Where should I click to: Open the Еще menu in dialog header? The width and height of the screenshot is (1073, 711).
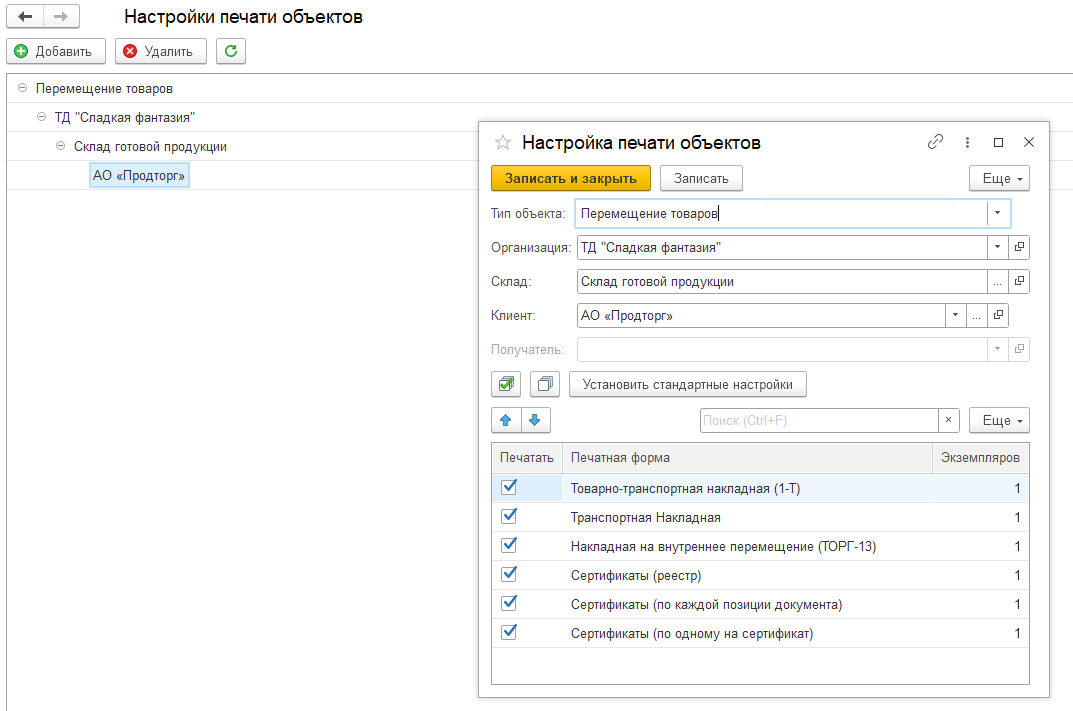(x=998, y=178)
